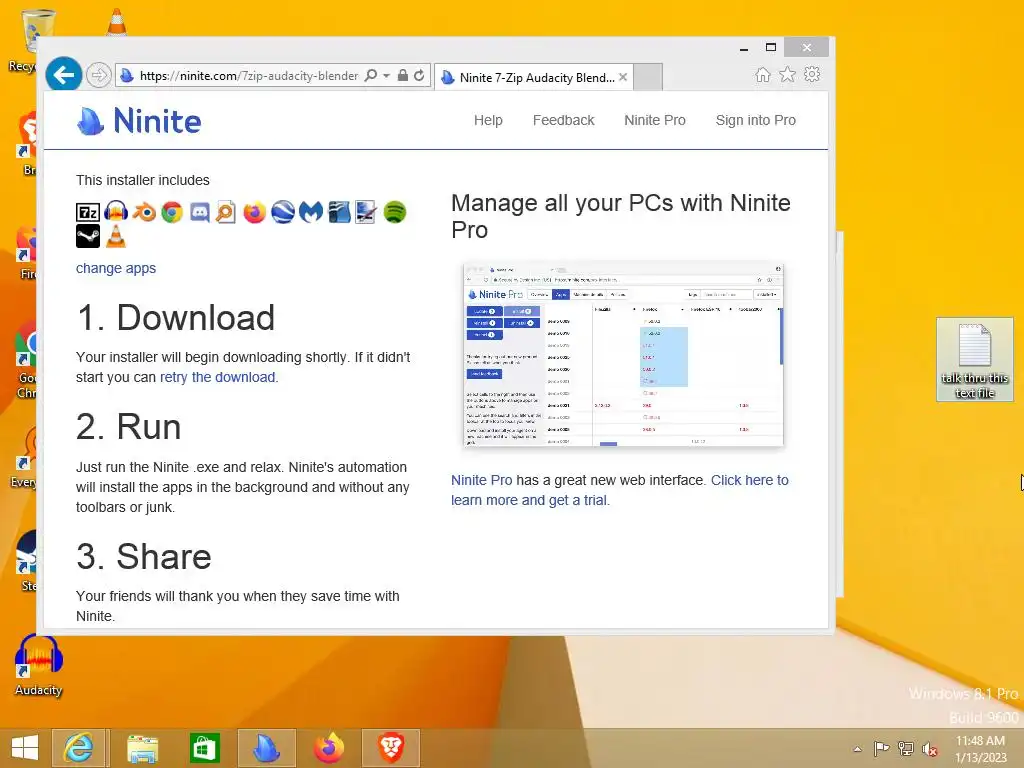Open a new blank browser tab
Screen dimensions: 1024x768
tap(648, 77)
